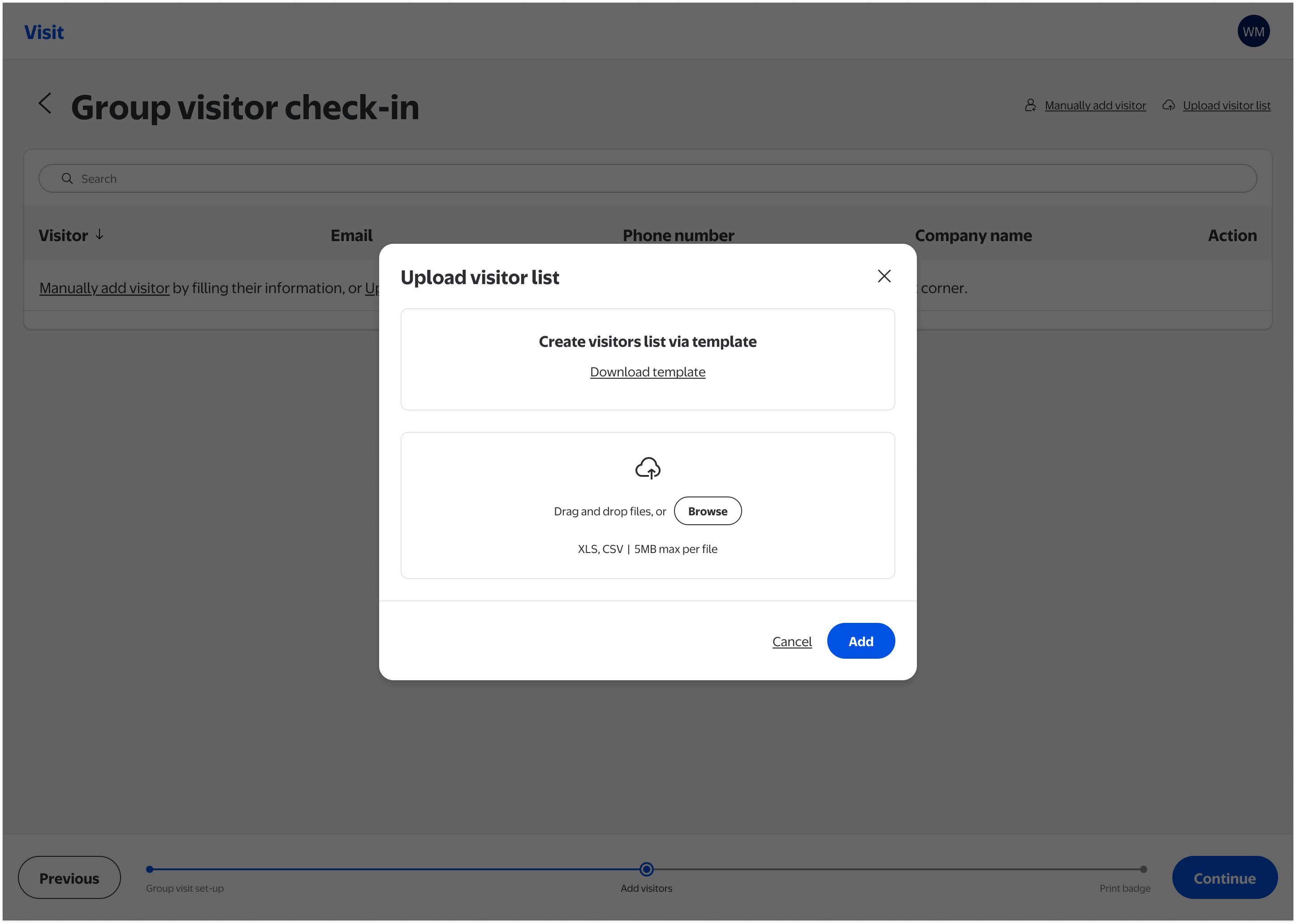Screen dimensions: 1296x924
Task: Click the 'Add visitors' step label
Action: (x=646, y=888)
